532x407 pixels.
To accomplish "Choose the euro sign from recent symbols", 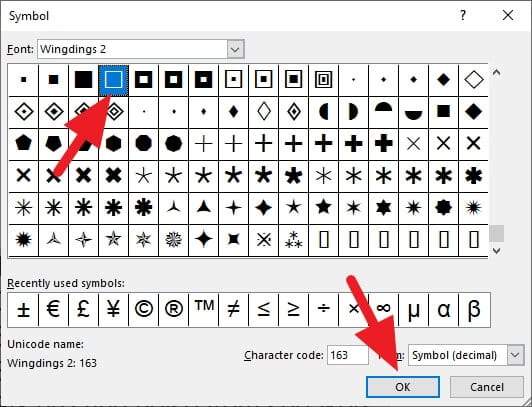I will [54, 310].
